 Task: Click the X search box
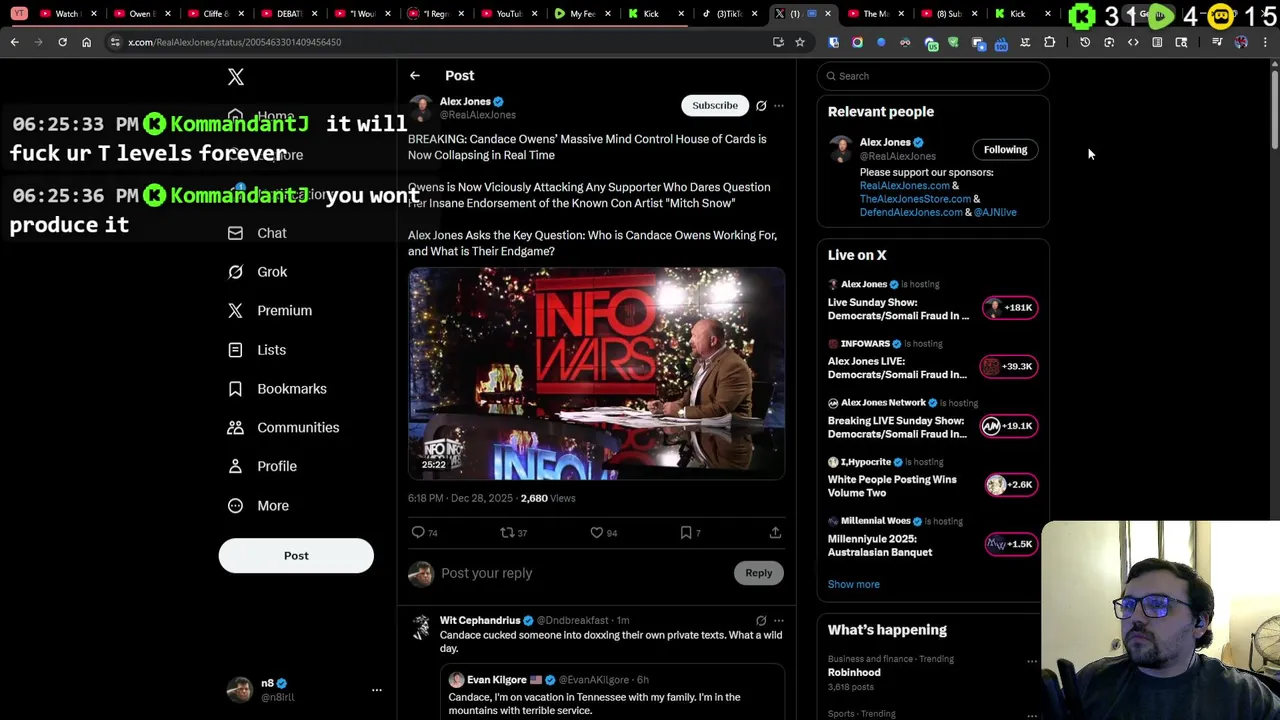point(933,76)
